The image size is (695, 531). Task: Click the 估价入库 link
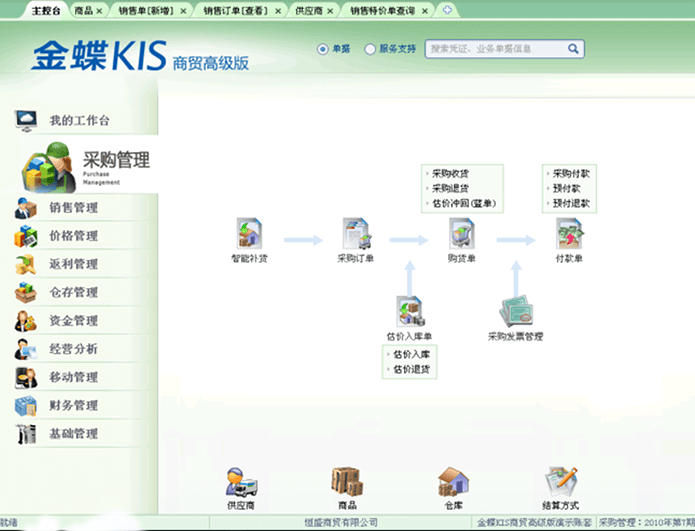412,354
